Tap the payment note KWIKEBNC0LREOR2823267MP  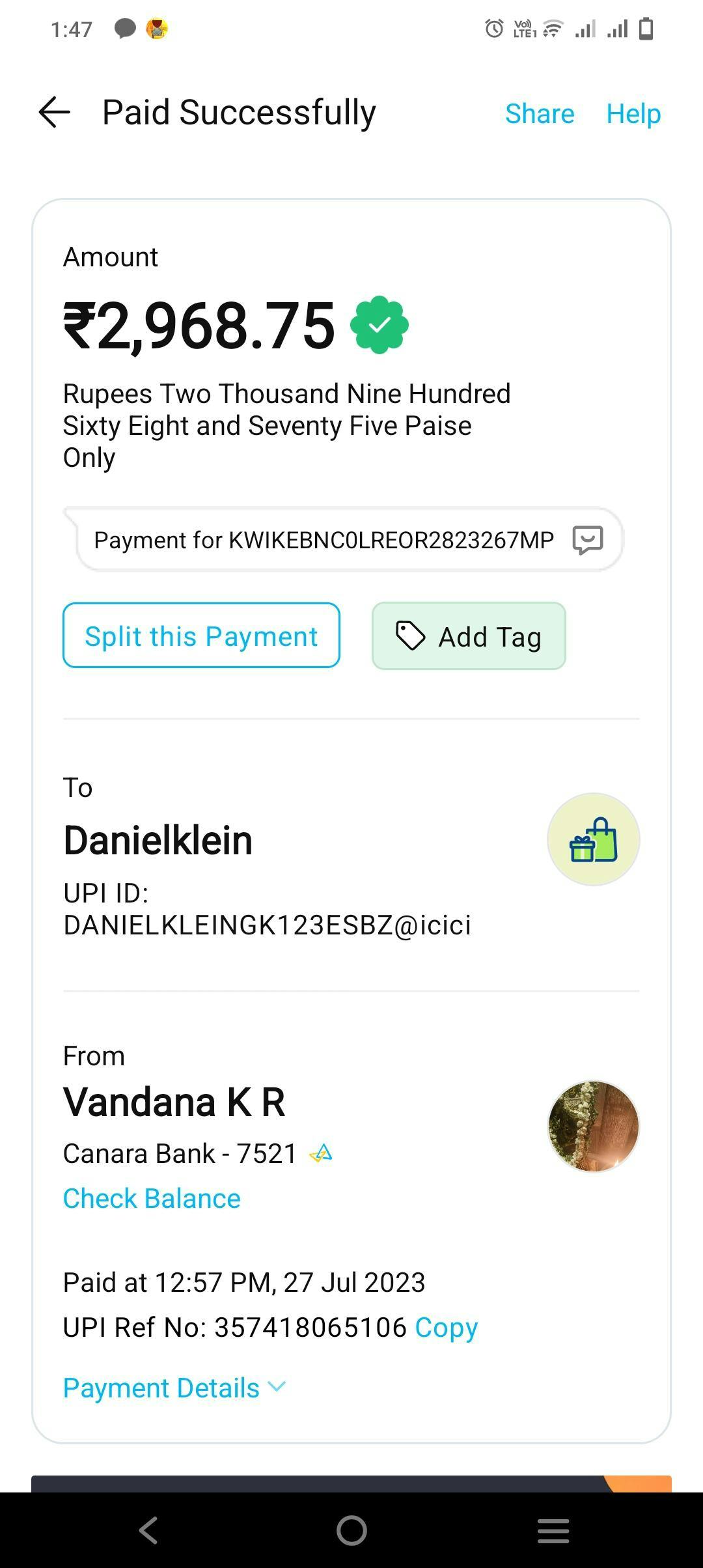coord(324,540)
